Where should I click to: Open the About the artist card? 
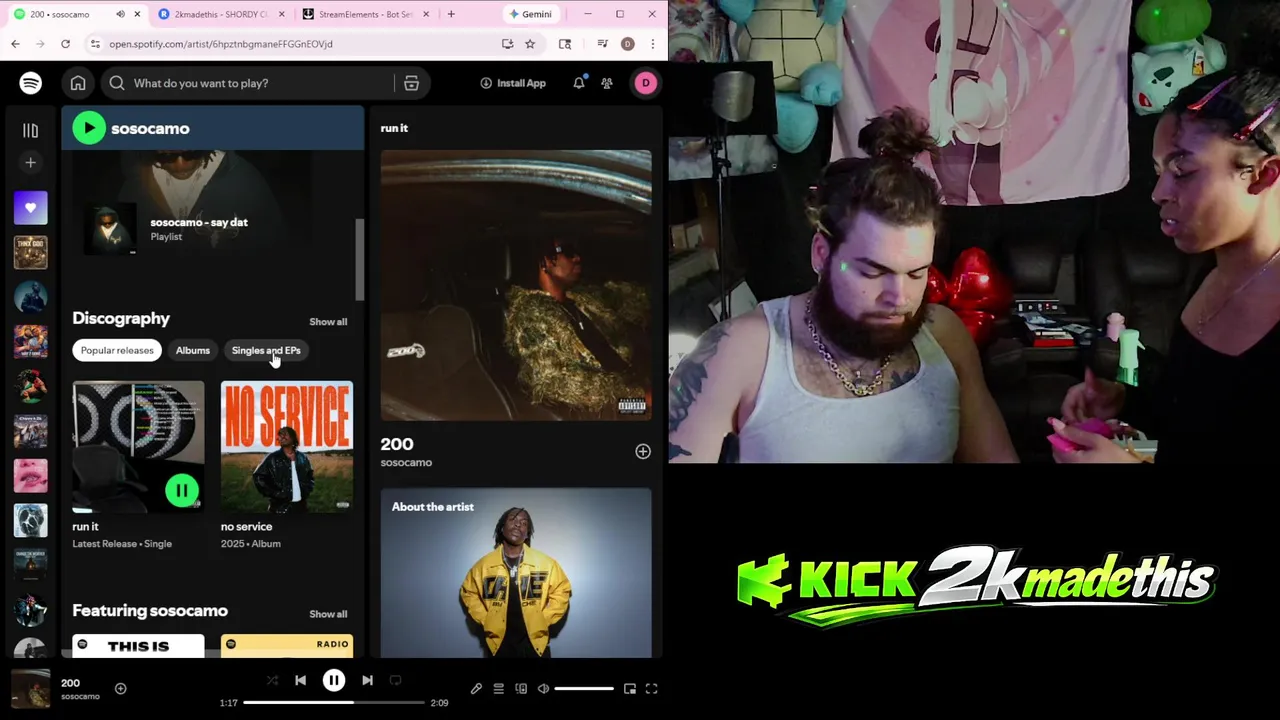516,573
